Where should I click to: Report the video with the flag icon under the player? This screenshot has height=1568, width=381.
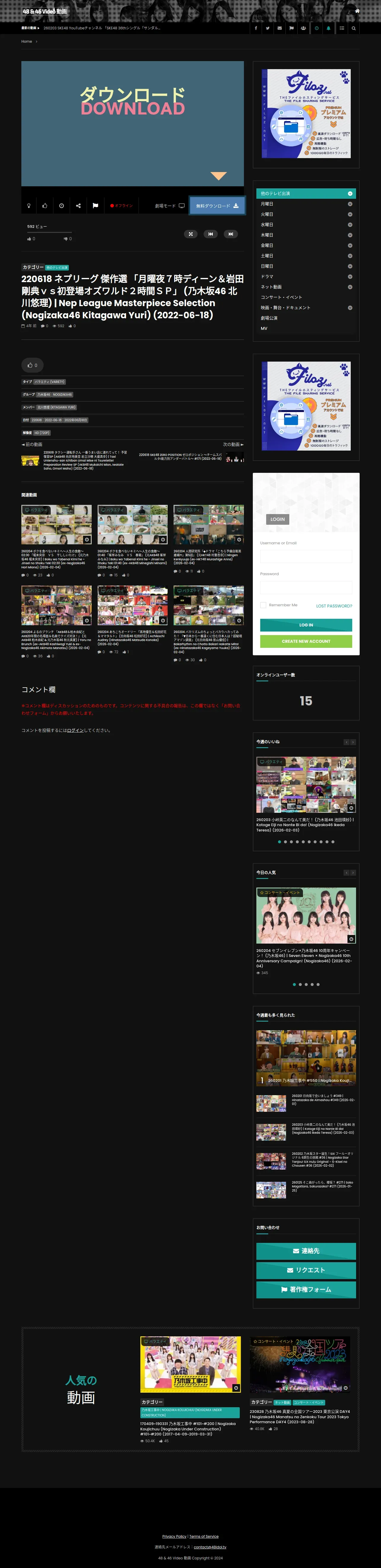pyautogui.click(x=95, y=206)
